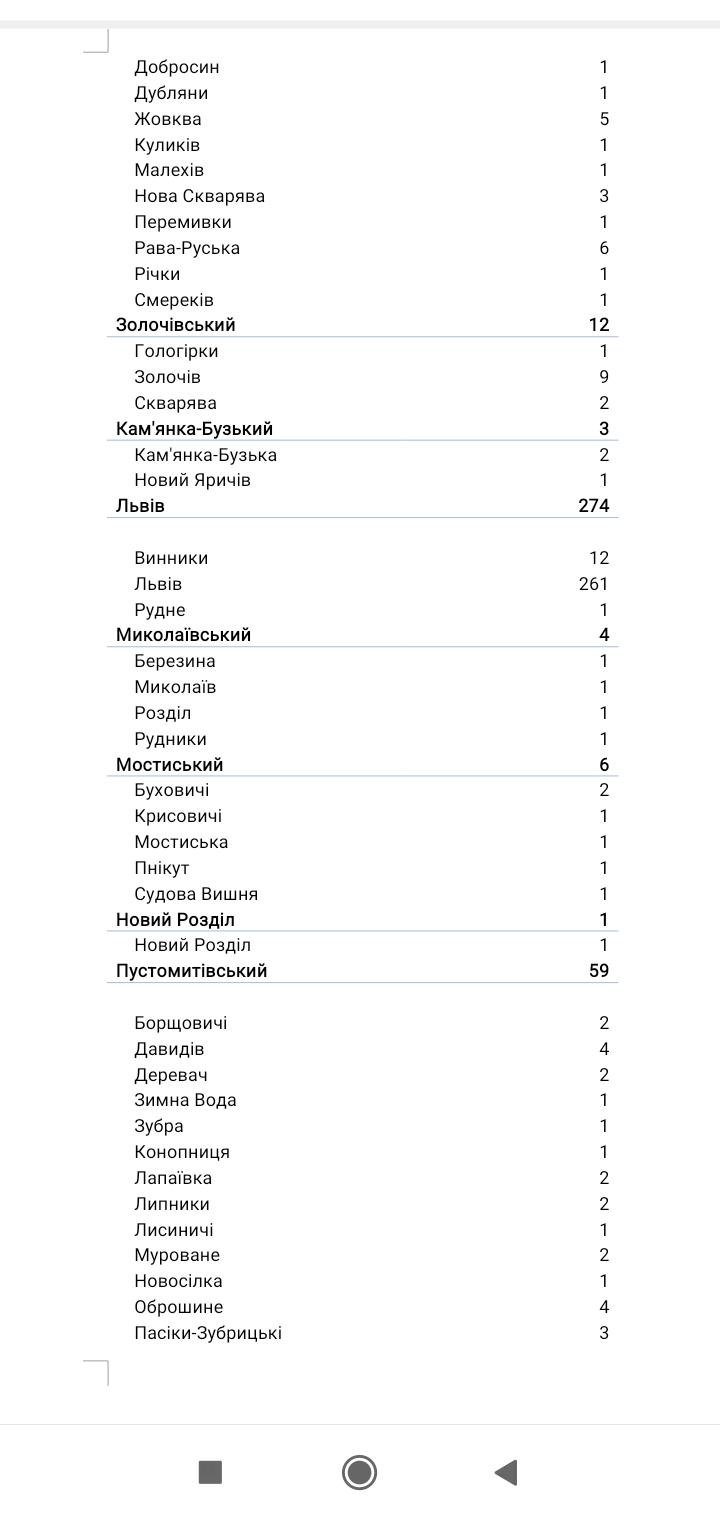Image resolution: width=720 pixels, height=1520 pixels.
Task: Click the value 274 total
Action: pos(594,506)
